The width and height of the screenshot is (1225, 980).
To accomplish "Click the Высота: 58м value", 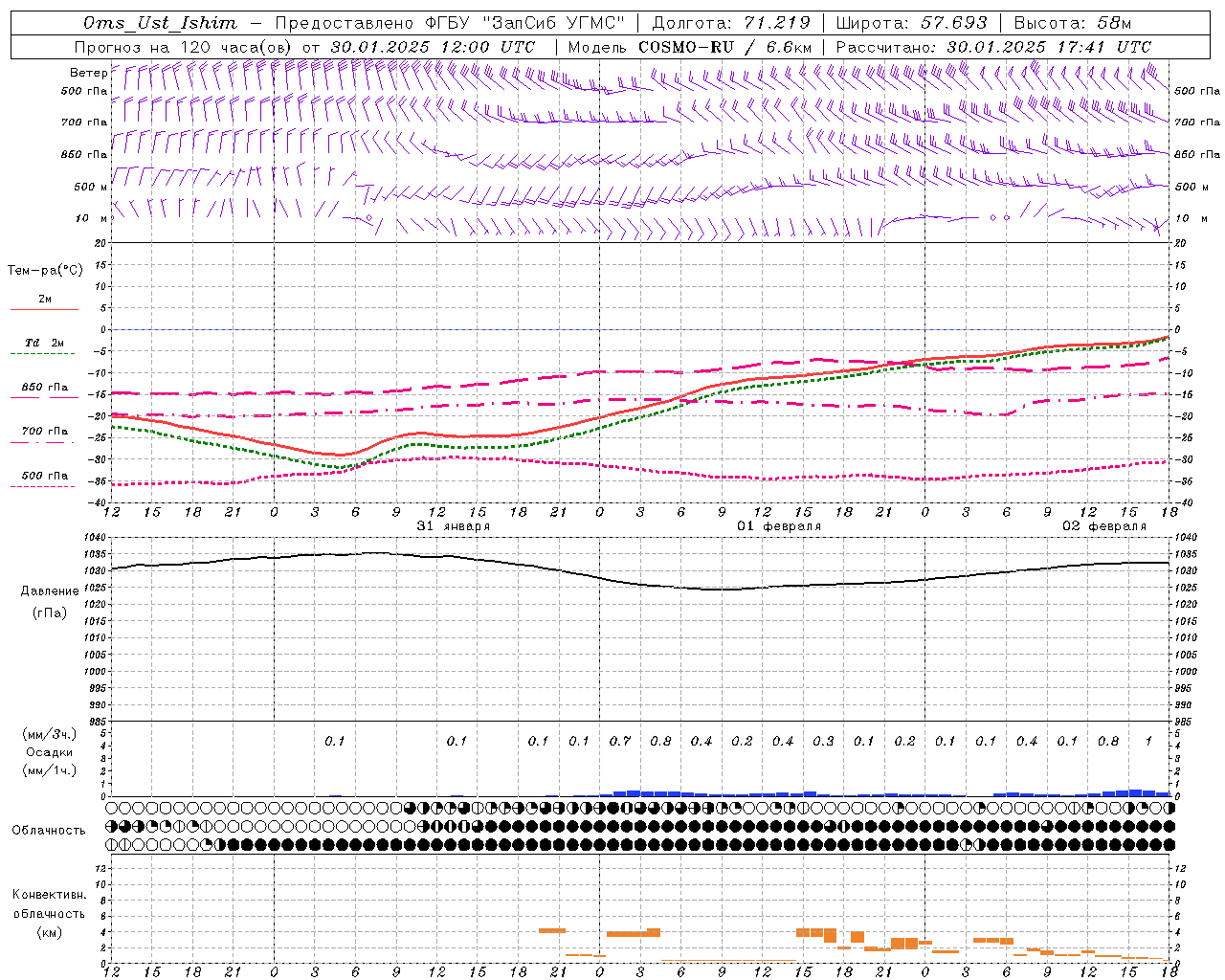I will [1073, 23].
